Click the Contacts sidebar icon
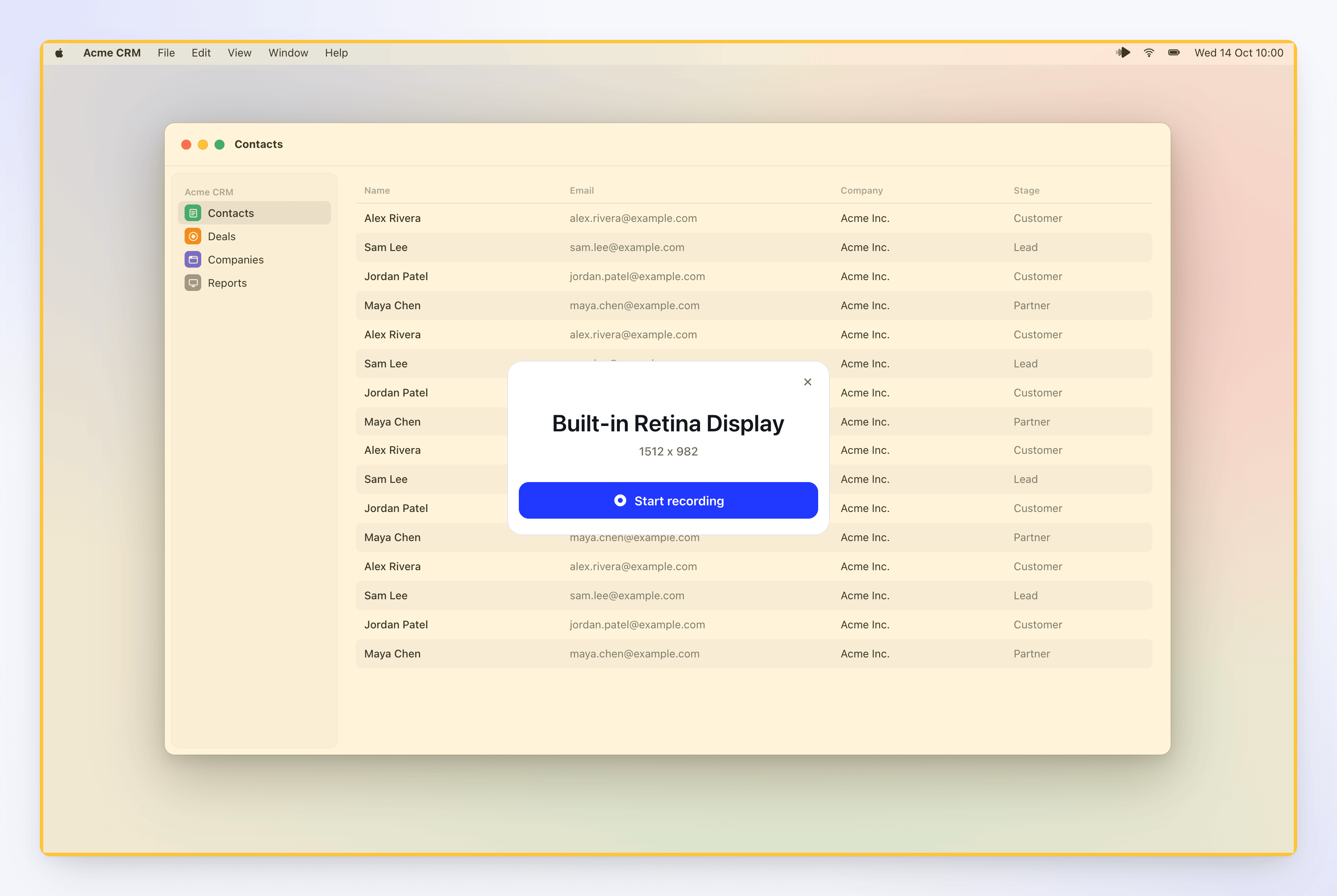 pos(192,213)
